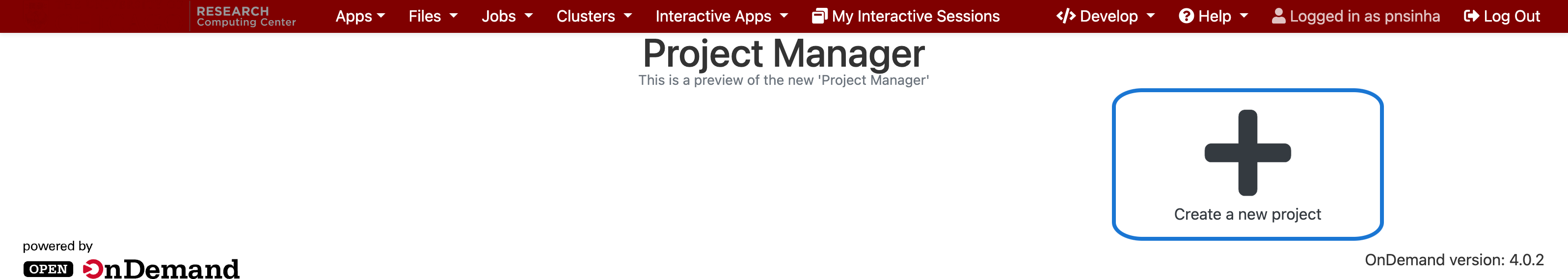
Task: Expand the Interactive Apps dropdown
Action: click(721, 16)
